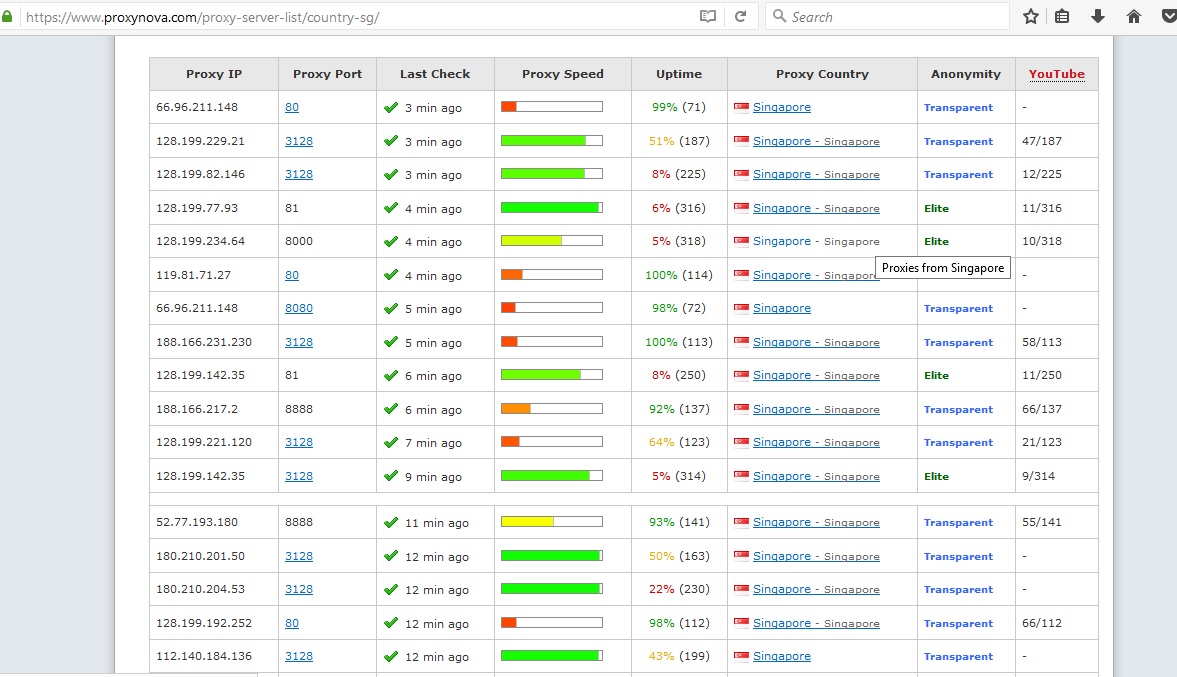Click green checkmark in 180.210.204.53 row
The image size is (1177, 677).
tap(391, 589)
